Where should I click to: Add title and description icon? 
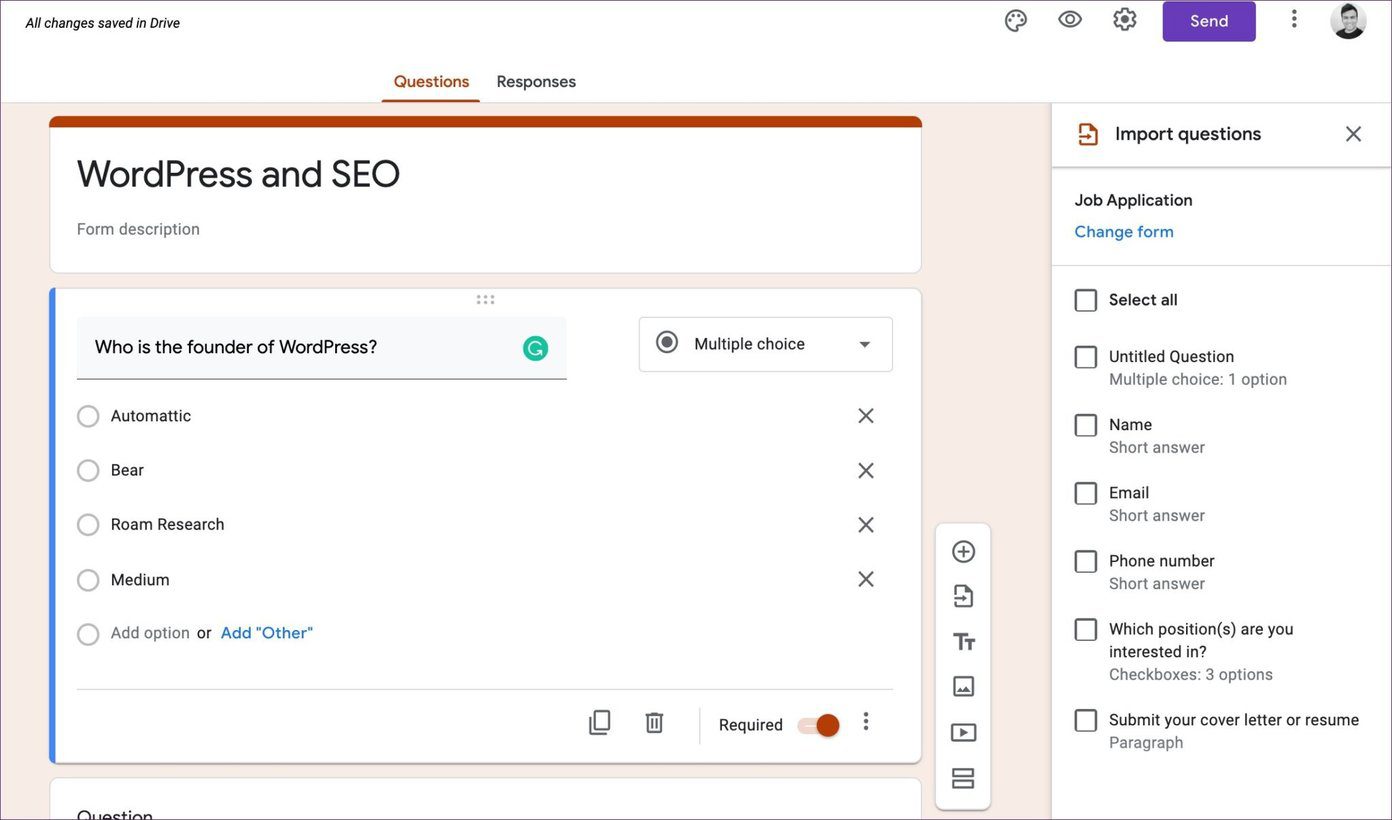coord(963,642)
